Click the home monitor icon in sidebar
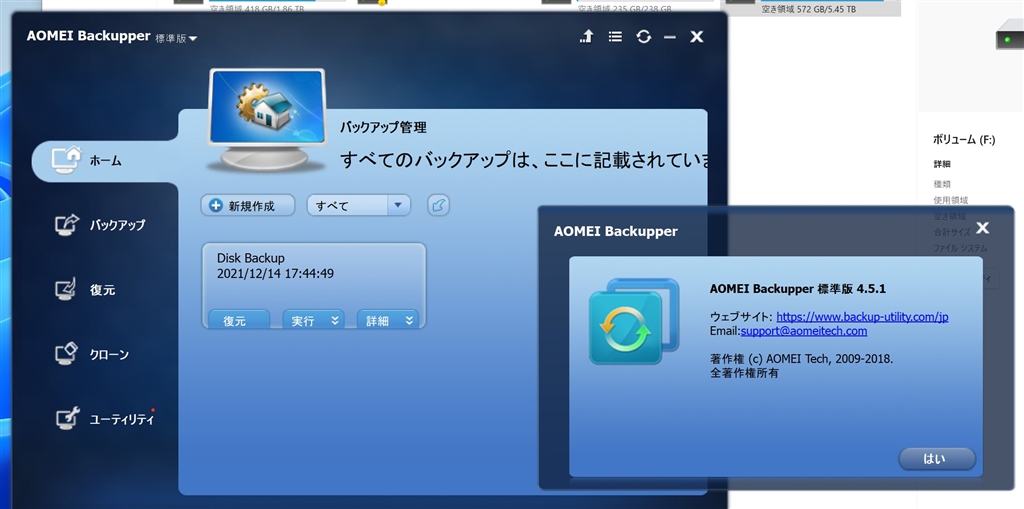Screen dimensions: 1024x509 tap(67, 159)
